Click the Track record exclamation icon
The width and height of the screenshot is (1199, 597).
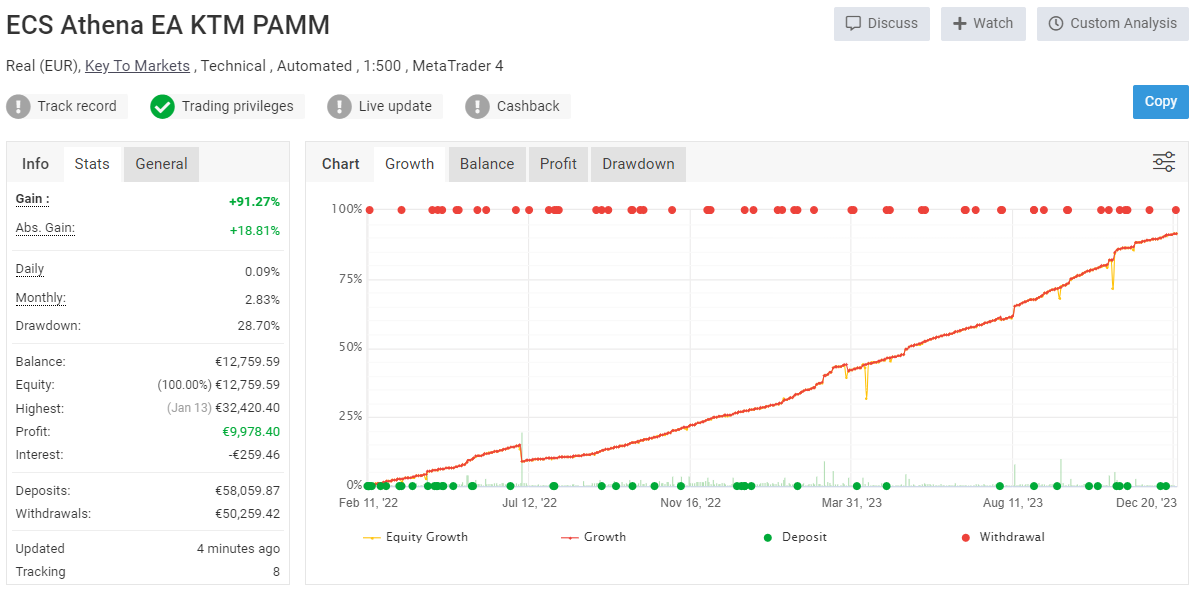(20, 106)
